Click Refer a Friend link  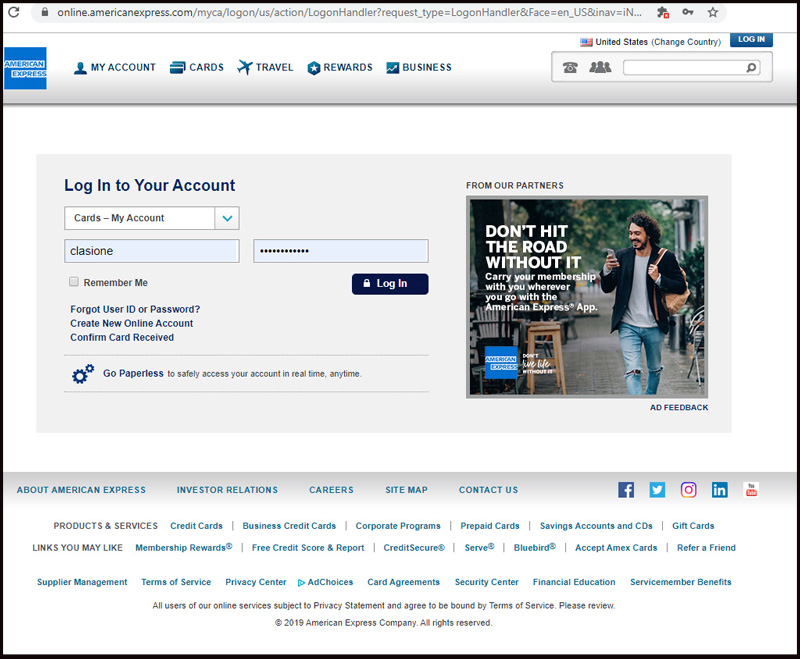tap(706, 547)
